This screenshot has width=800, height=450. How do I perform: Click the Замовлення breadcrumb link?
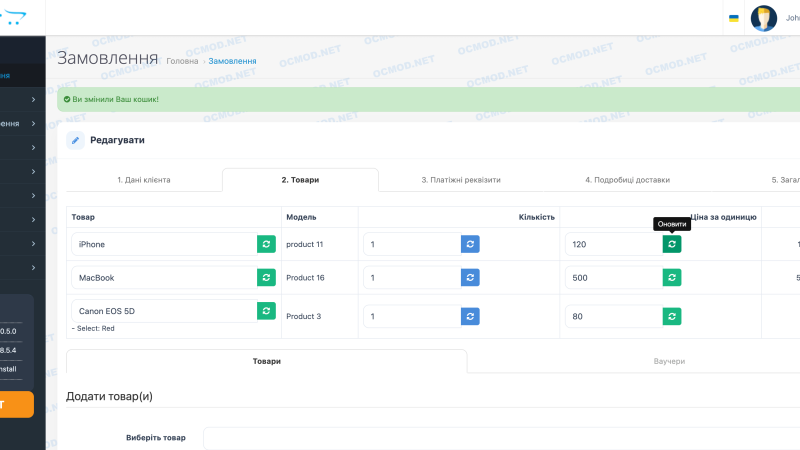(x=232, y=61)
